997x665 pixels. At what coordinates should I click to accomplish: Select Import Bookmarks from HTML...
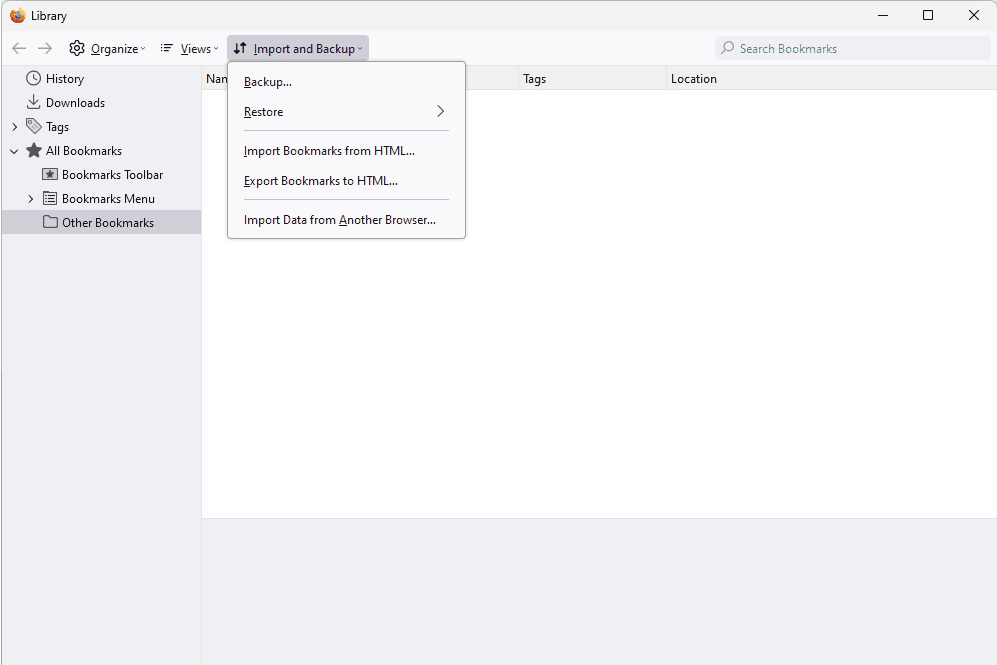[x=329, y=151]
